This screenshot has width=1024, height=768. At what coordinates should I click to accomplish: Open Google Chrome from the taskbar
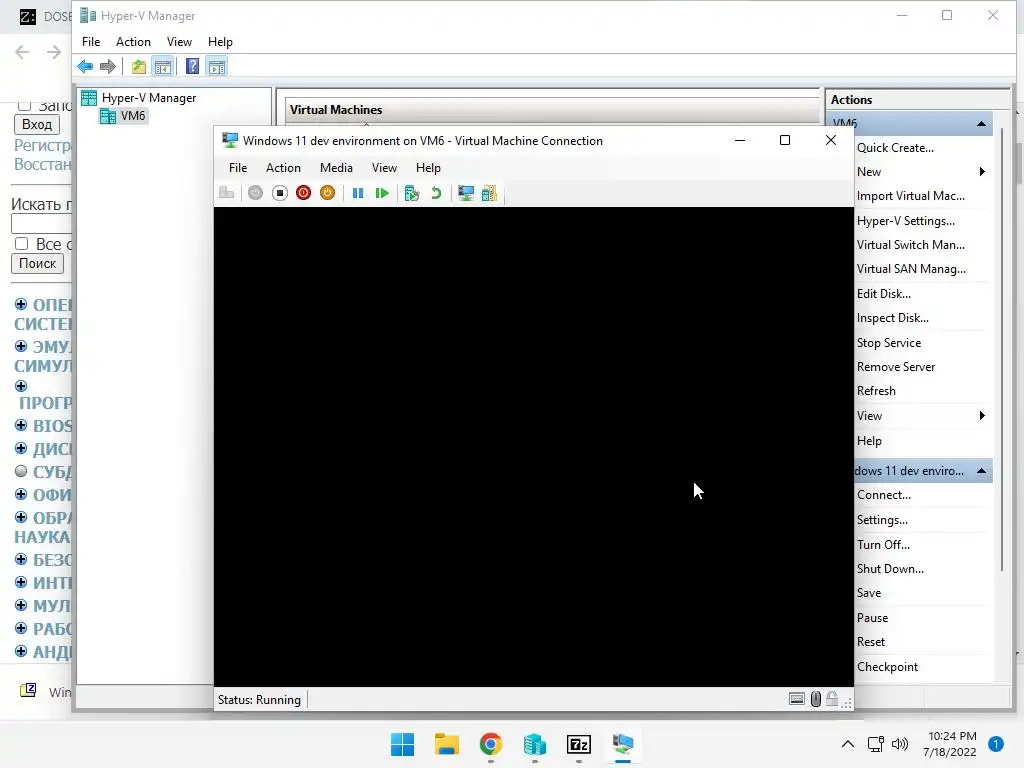click(490, 744)
